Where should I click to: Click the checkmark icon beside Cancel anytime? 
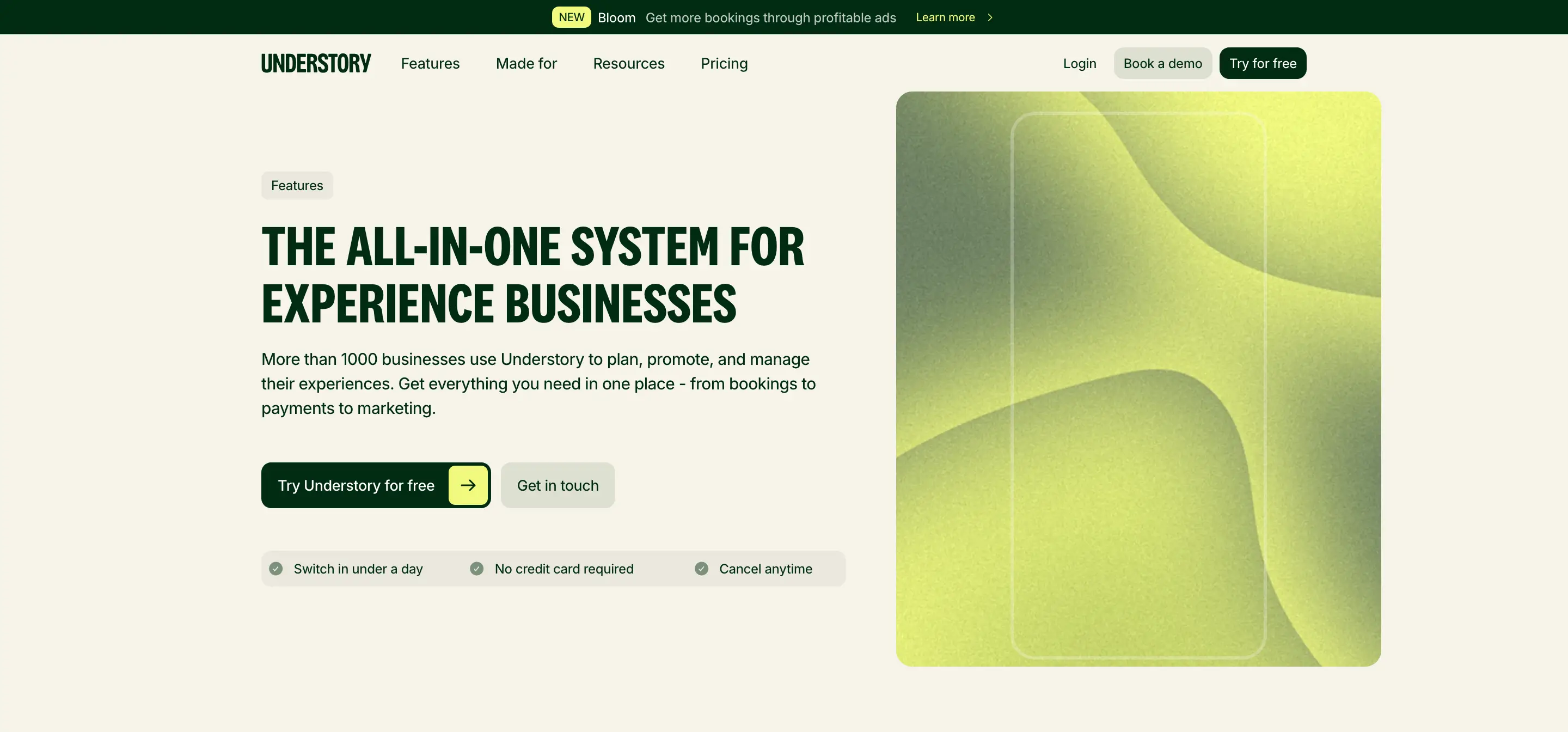[701, 569]
